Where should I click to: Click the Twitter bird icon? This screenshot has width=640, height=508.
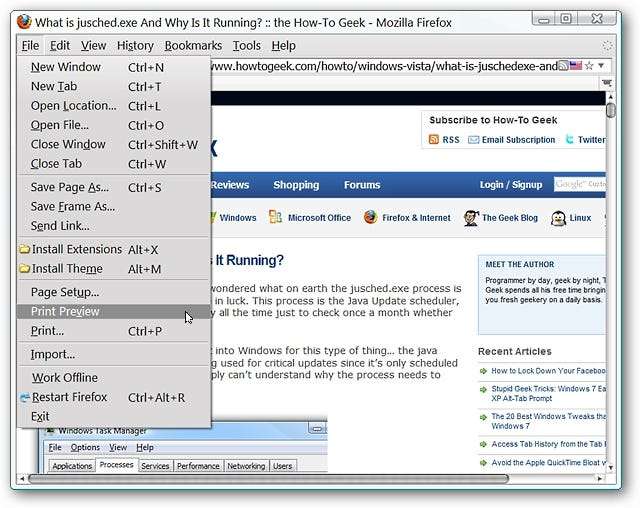point(569,140)
